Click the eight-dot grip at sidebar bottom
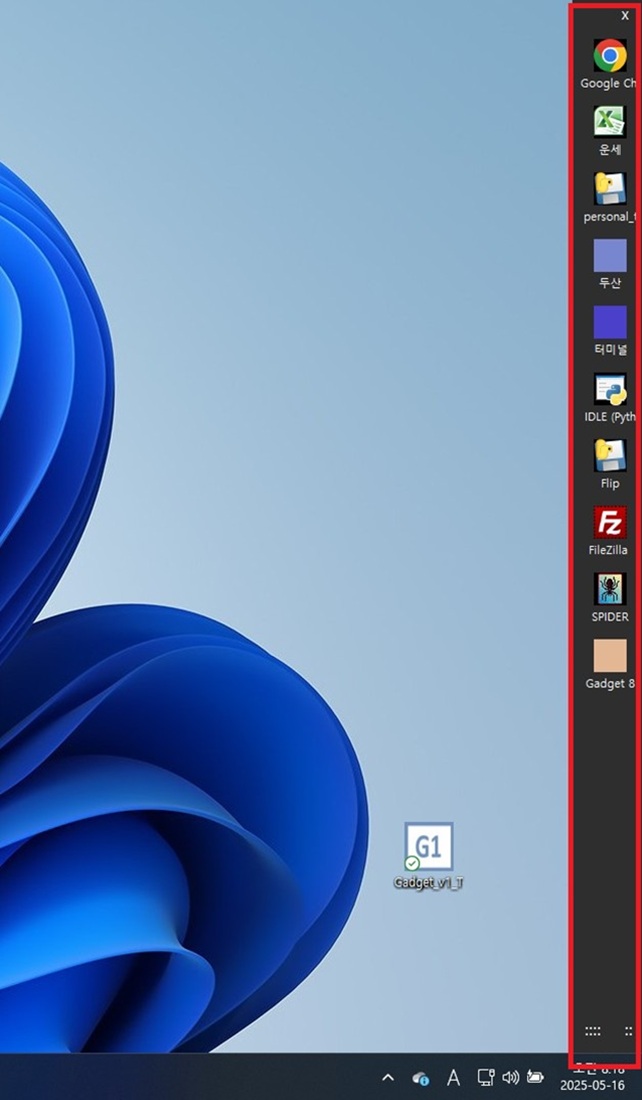This screenshot has width=642, height=1100. (x=593, y=1031)
